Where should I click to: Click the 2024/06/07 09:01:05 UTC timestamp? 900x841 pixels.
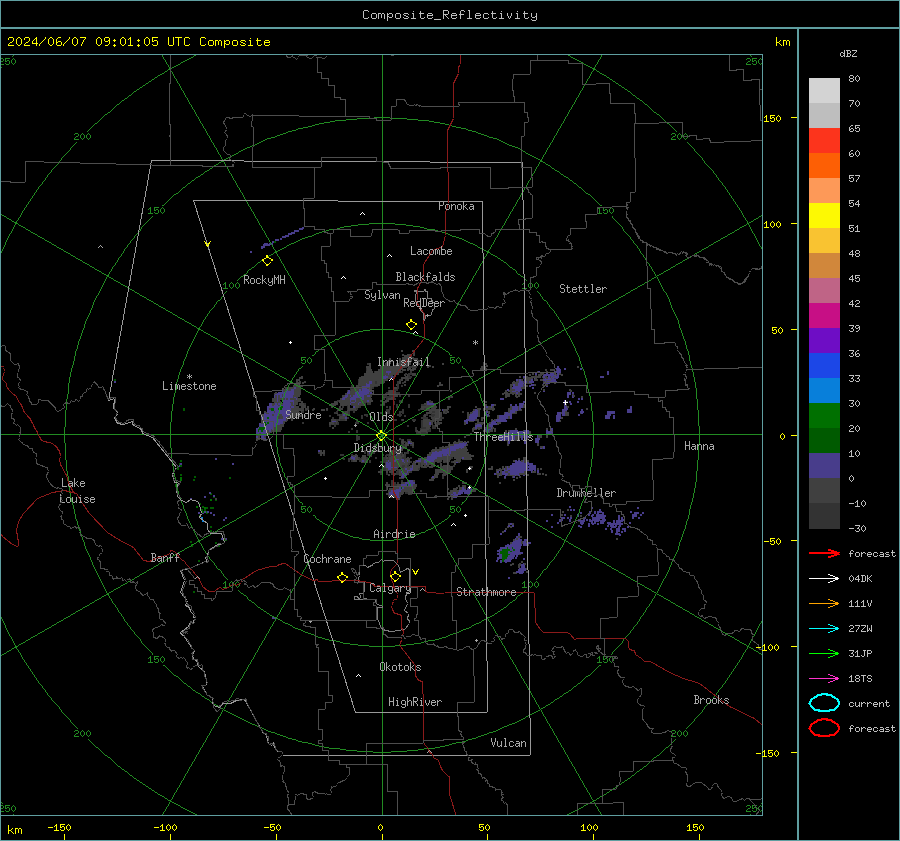[x=139, y=42]
